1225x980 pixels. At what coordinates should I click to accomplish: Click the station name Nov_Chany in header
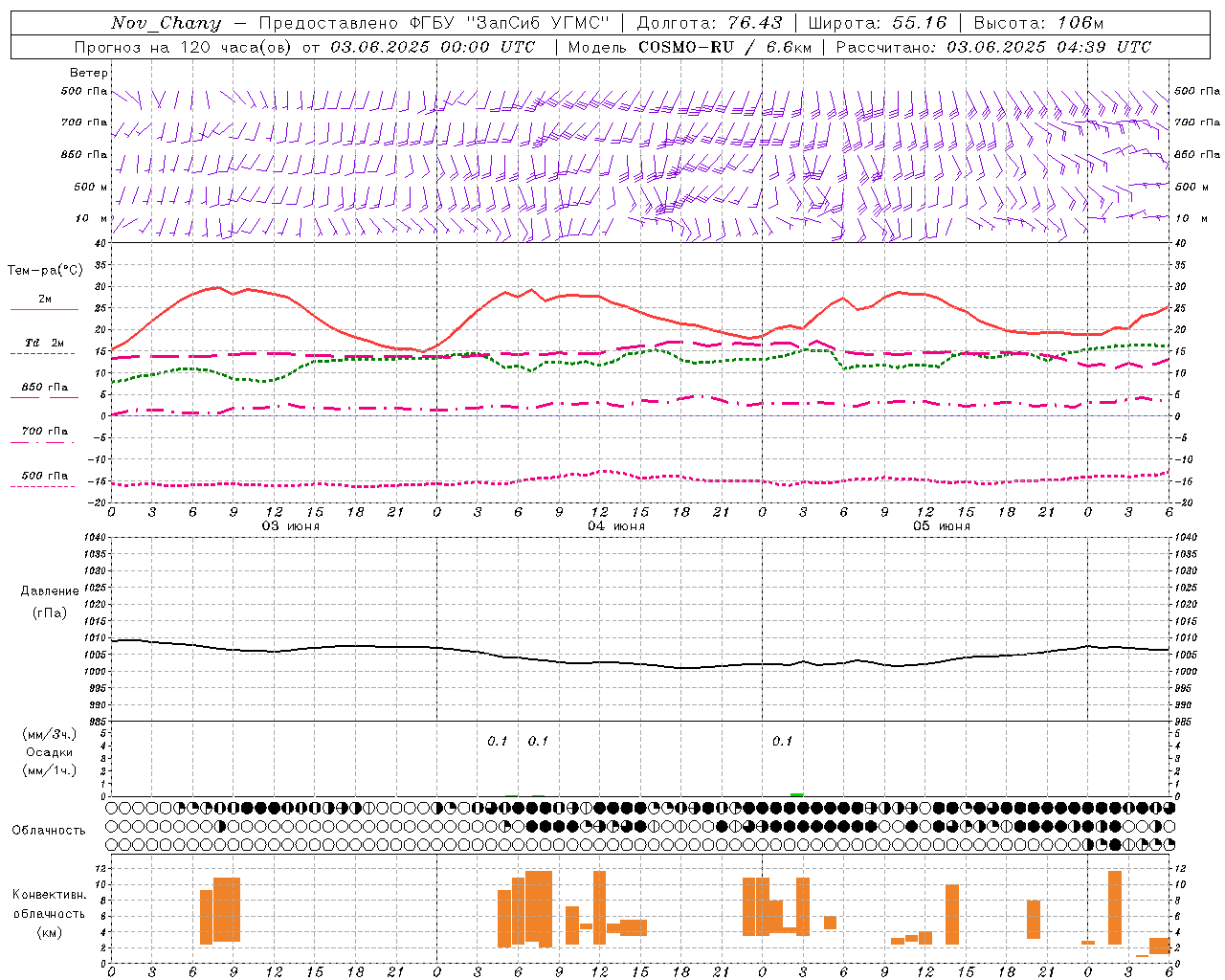point(166,23)
